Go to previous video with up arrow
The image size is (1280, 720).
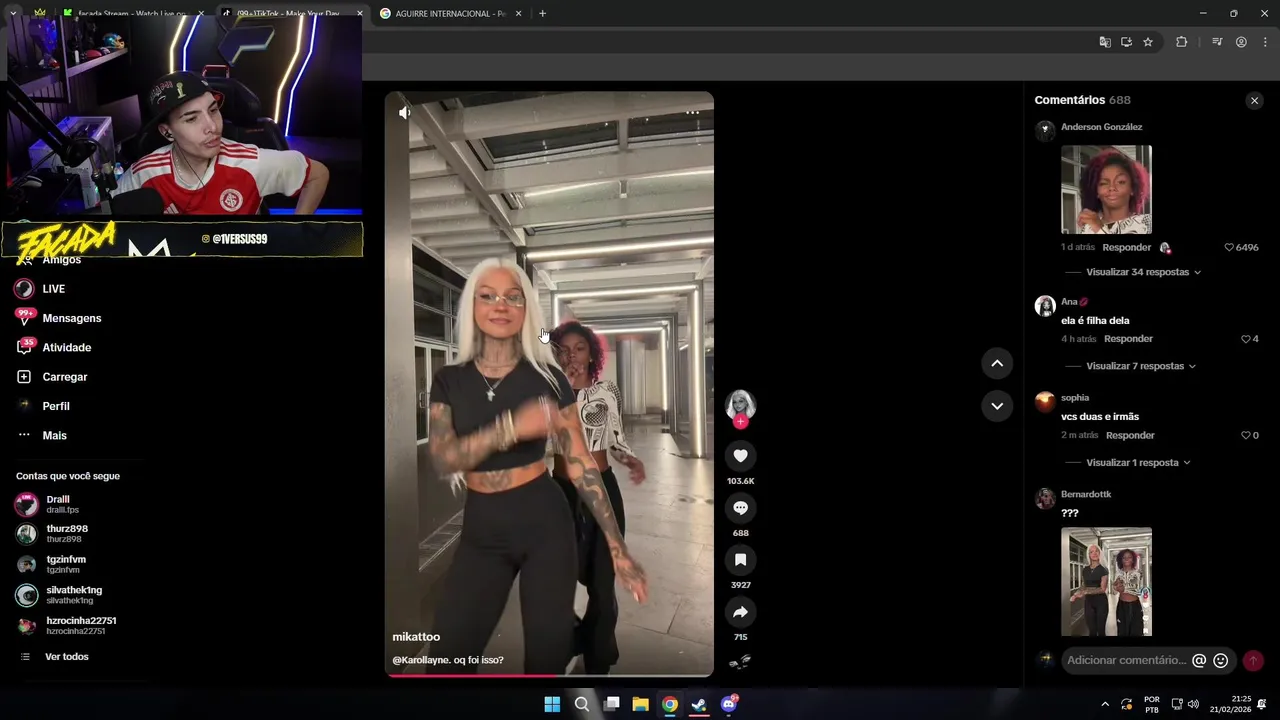coord(997,364)
